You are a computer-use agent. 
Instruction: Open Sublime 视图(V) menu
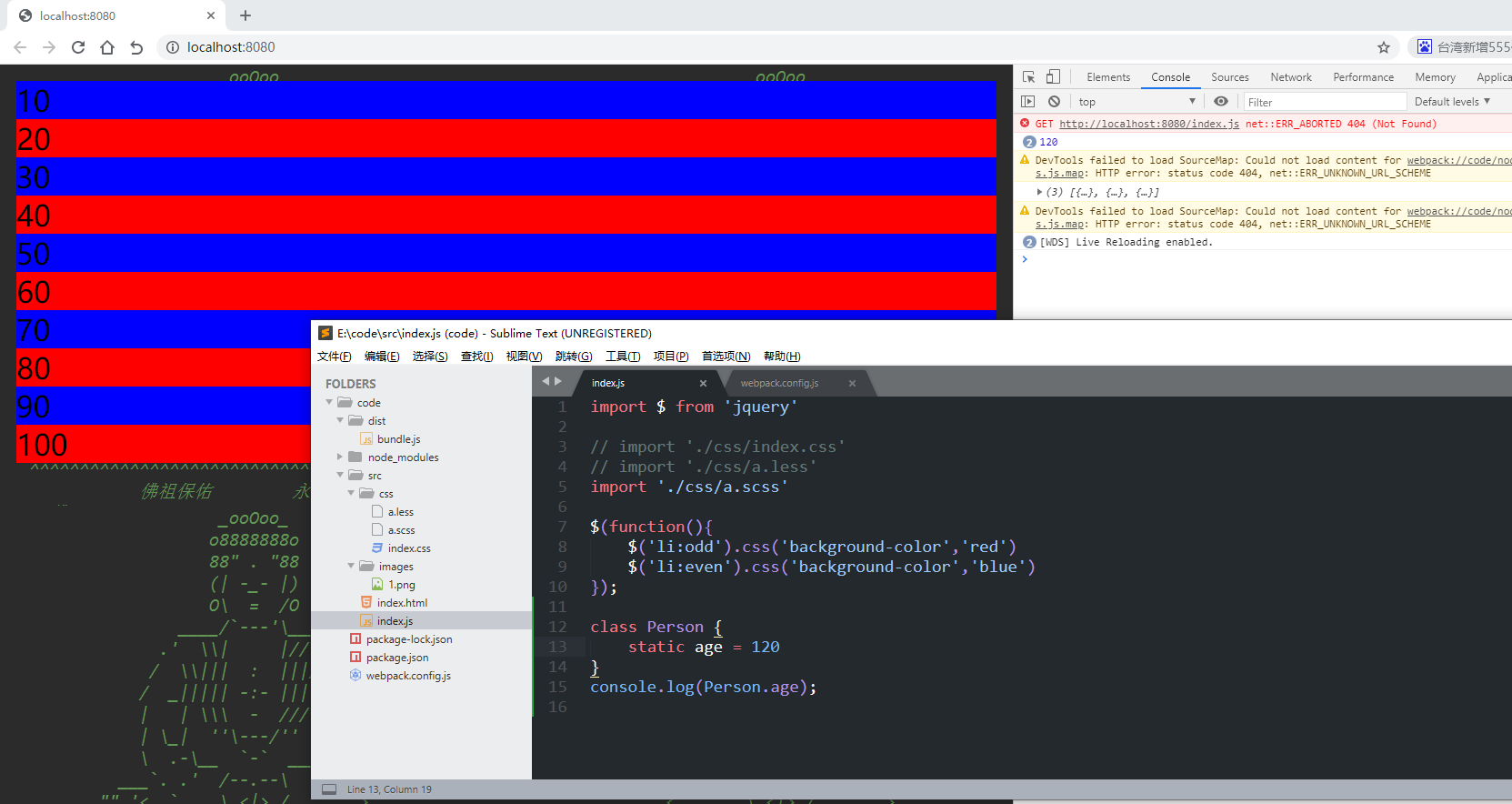pyautogui.click(x=524, y=357)
